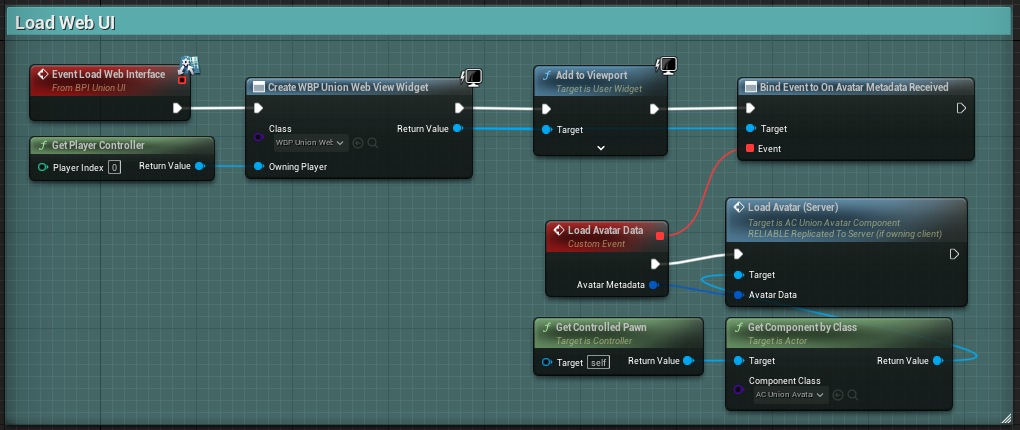Viewport: 1020px width, 430px height.
Task: Select Bind Event to On Avatar Metadata Received node
Action: pyautogui.click(x=856, y=87)
